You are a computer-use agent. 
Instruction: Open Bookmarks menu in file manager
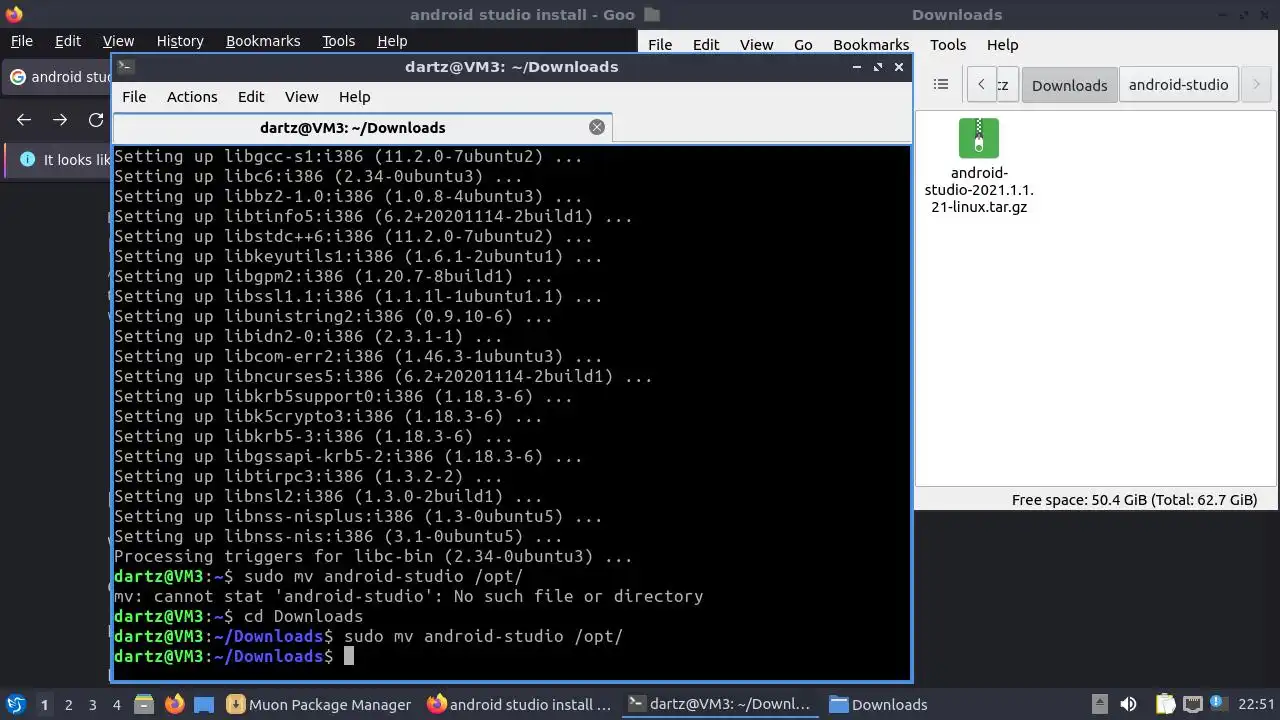(x=871, y=45)
